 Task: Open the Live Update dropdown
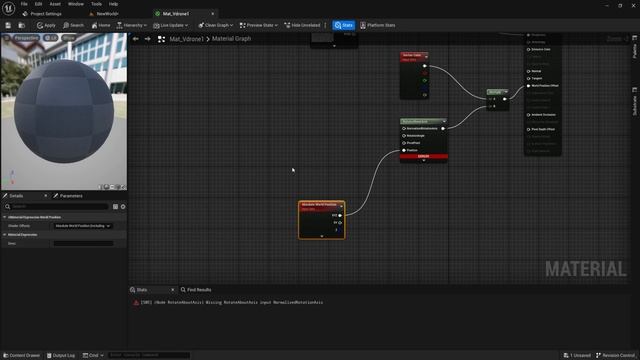[171, 25]
